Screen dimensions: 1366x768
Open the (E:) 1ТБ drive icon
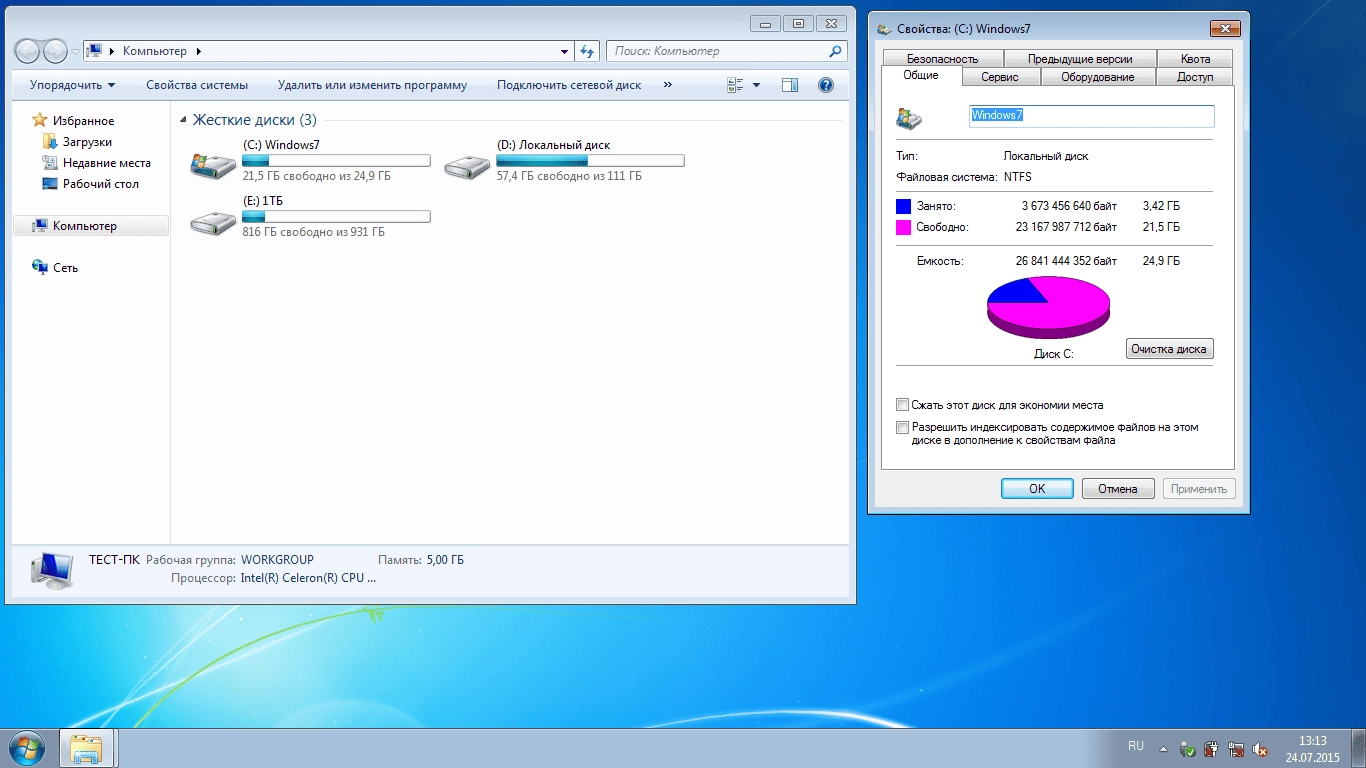point(213,222)
